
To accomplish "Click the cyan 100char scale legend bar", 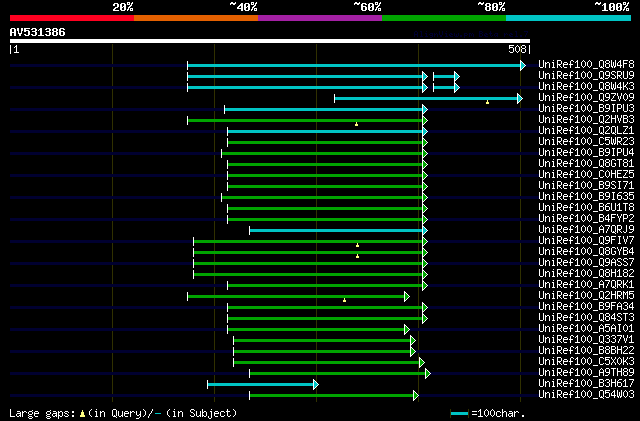I will click(459, 414).
